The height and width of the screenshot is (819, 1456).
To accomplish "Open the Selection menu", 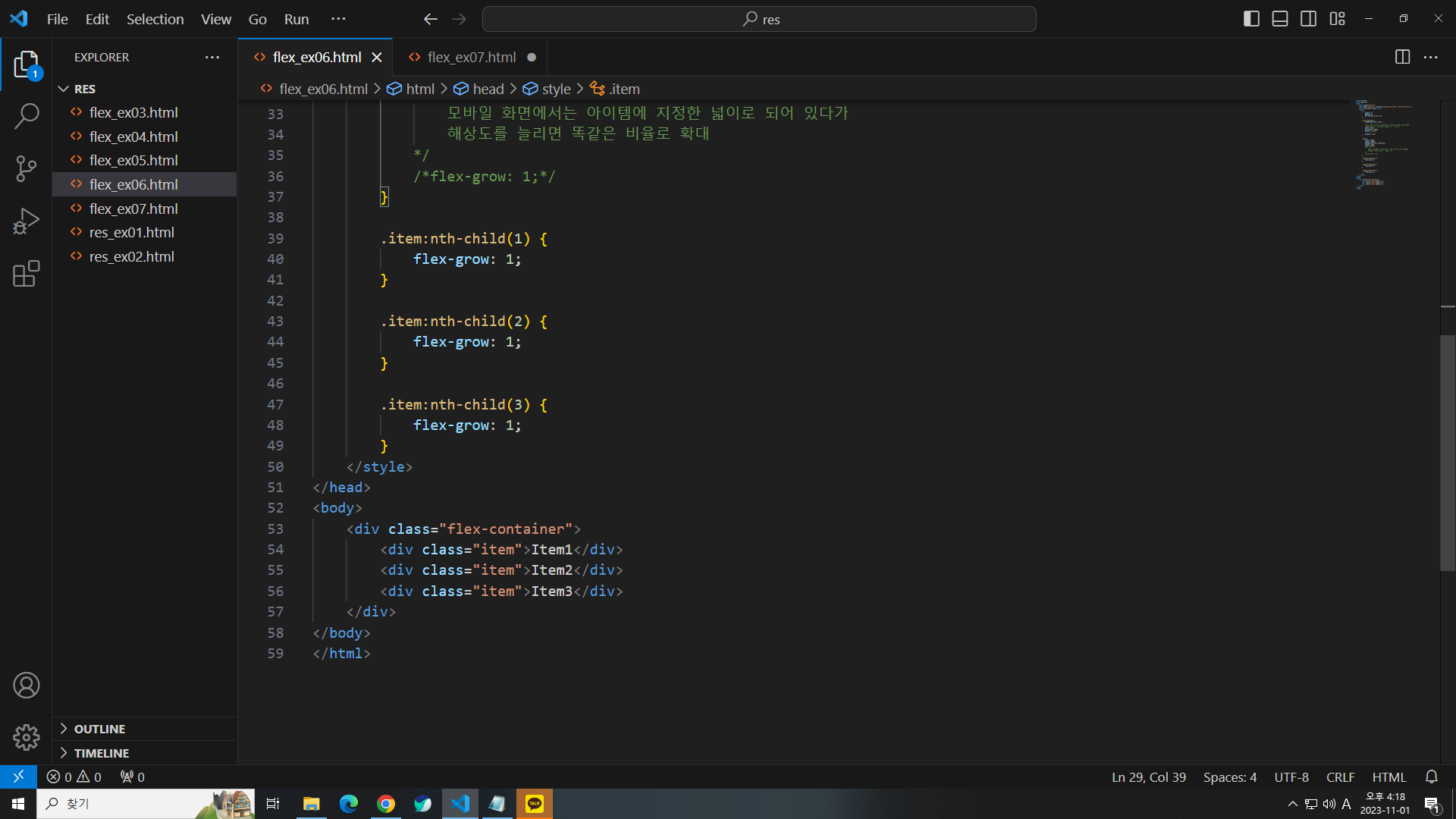I will (x=155, y=19).
